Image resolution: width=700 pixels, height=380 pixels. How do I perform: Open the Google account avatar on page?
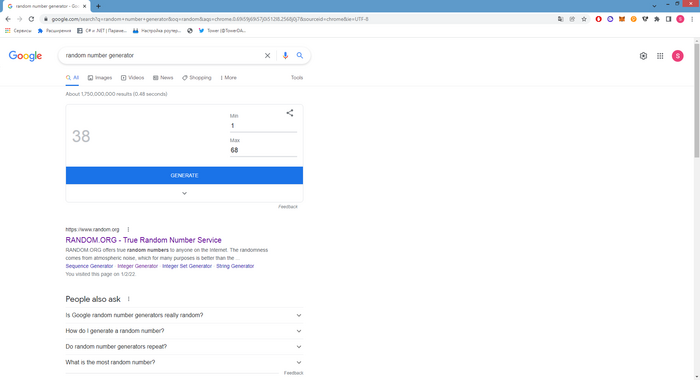678,56
